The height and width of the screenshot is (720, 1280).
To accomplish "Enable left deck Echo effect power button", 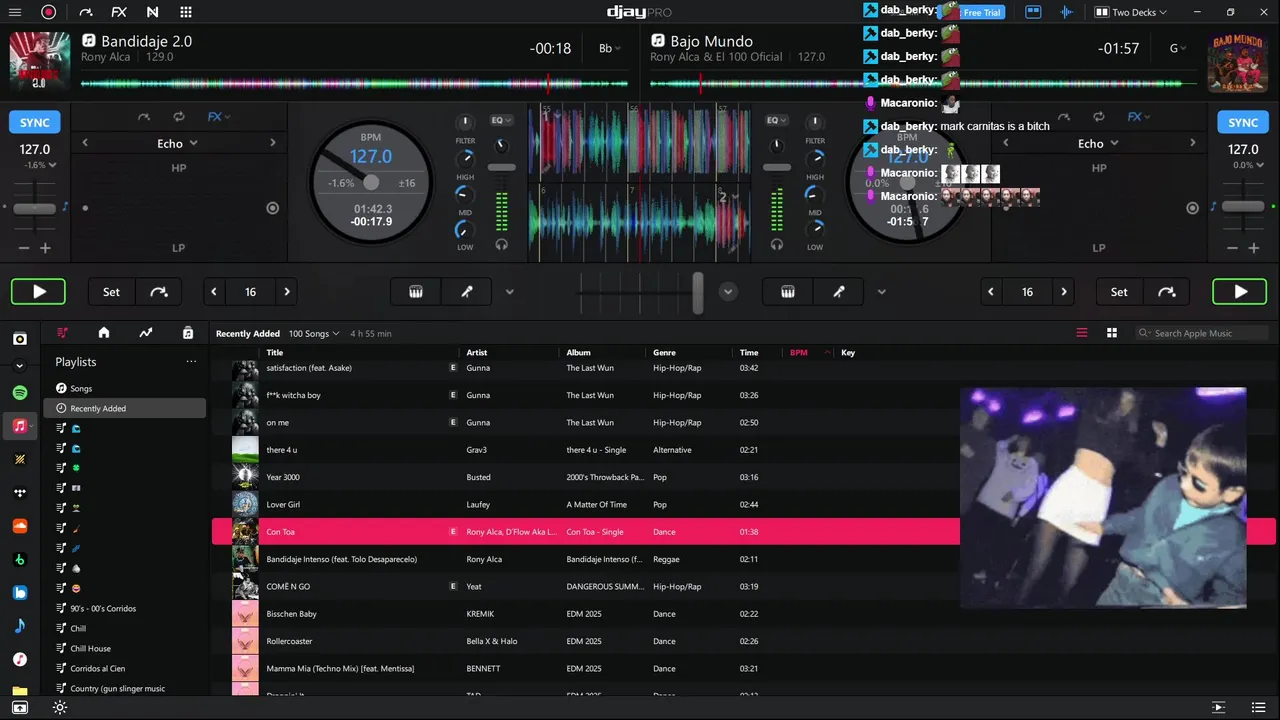I will 272,208.
